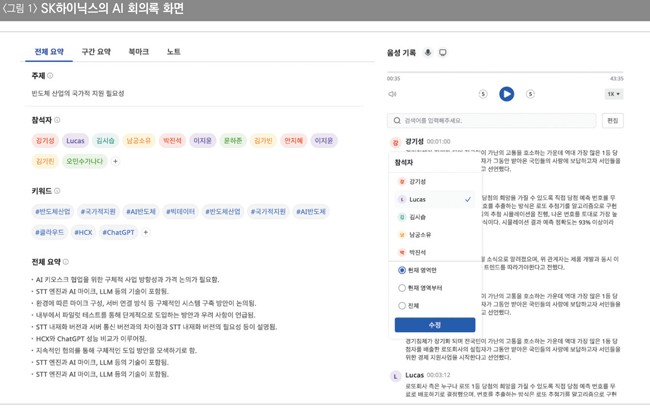Open the info icon next to 주제
Image resolution: width=650 pixels, height=408 pixels.
51,76
